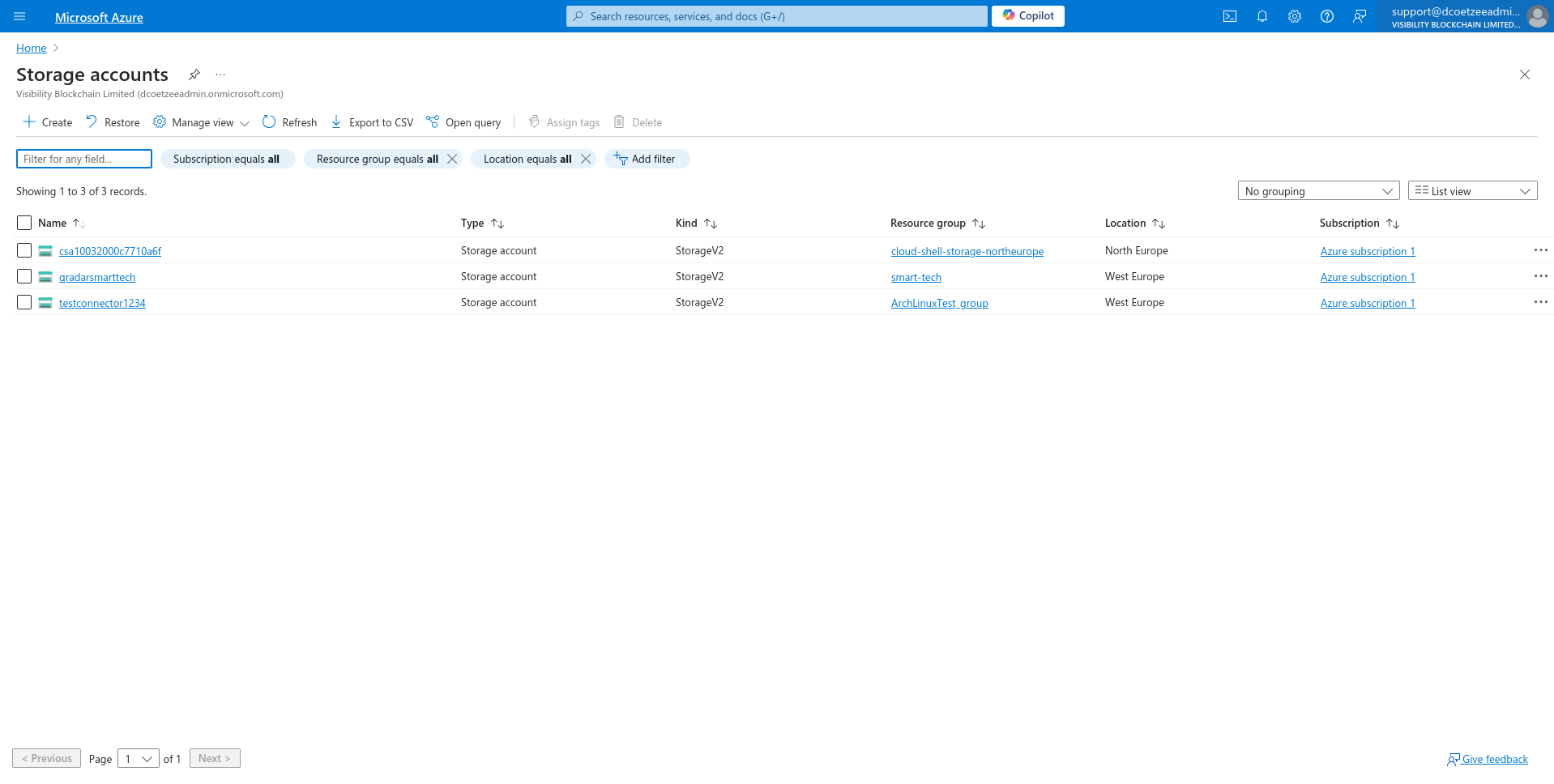
Task: Open the Cloud Shell icon in header
Action: coord(1229,16)
